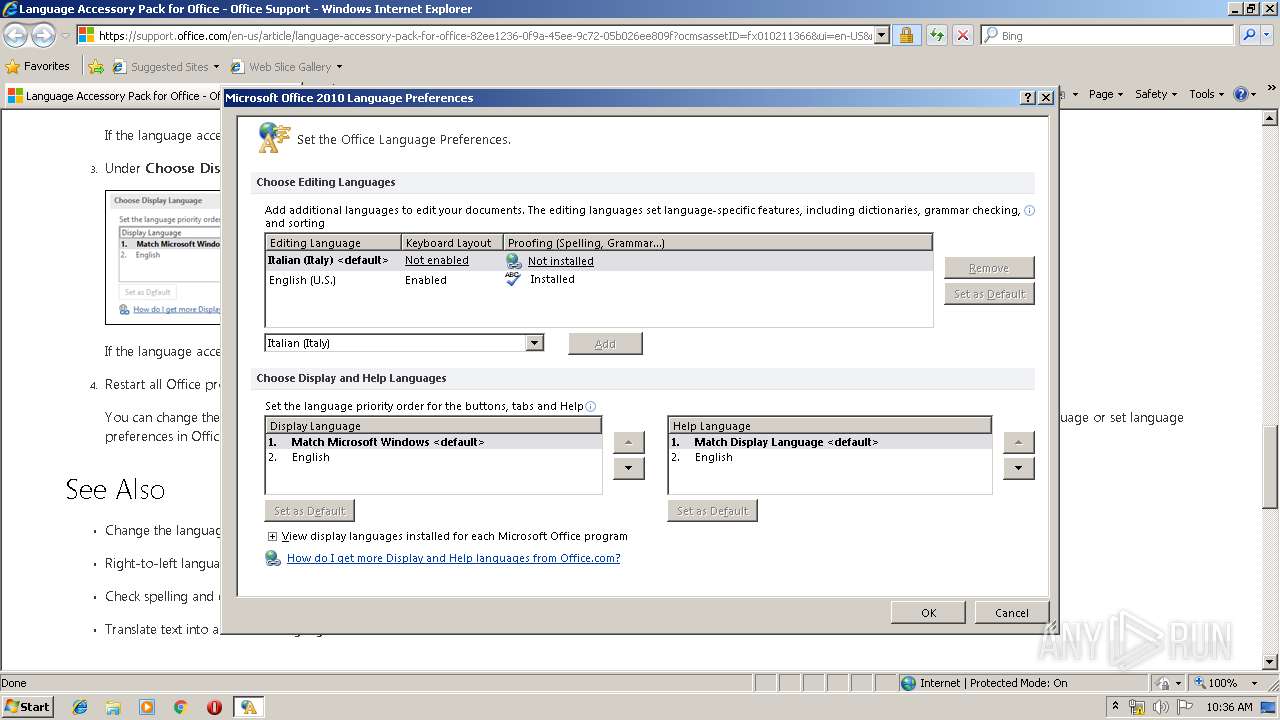Click the taskbar clock showing 10:36 AM
This screenshot has height=720, width=1280.
[x=1229, y=707]
